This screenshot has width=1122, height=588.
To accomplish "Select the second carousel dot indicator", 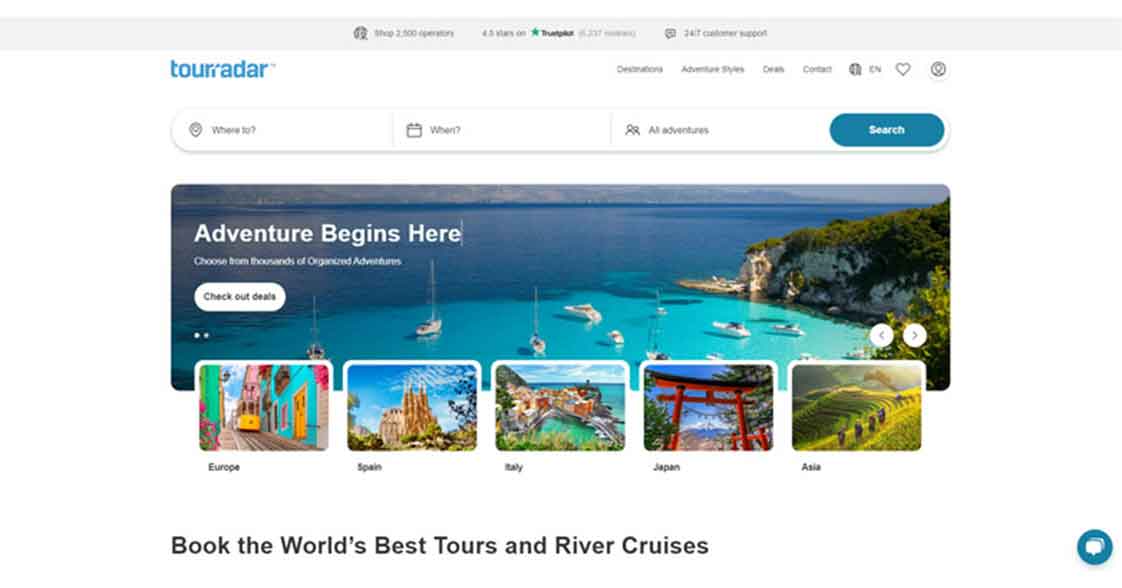I will [206, 335].
